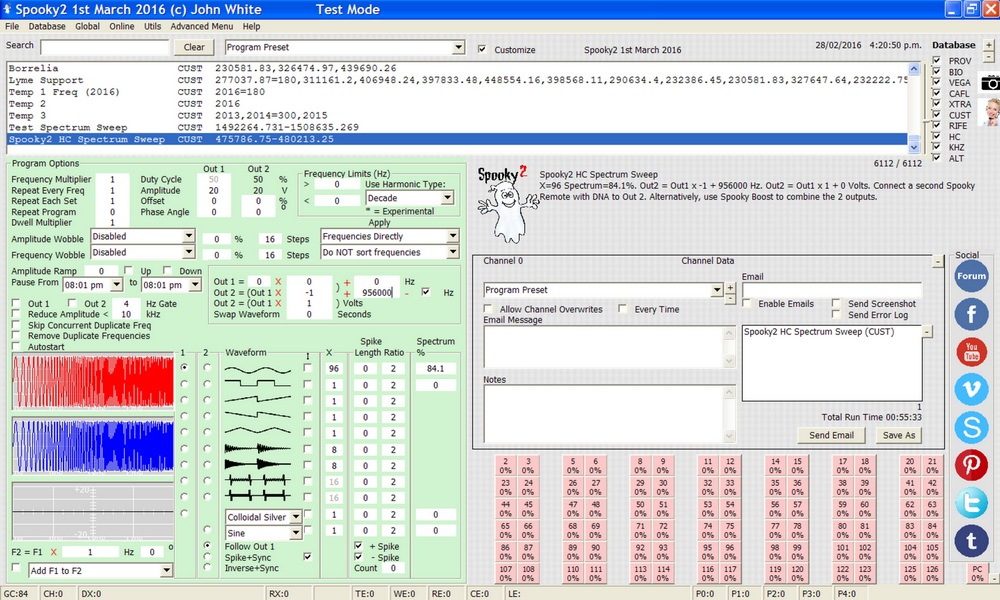Toggle the PROV database checkbox
Screen dimensions: 1000x600
point(936,61)
